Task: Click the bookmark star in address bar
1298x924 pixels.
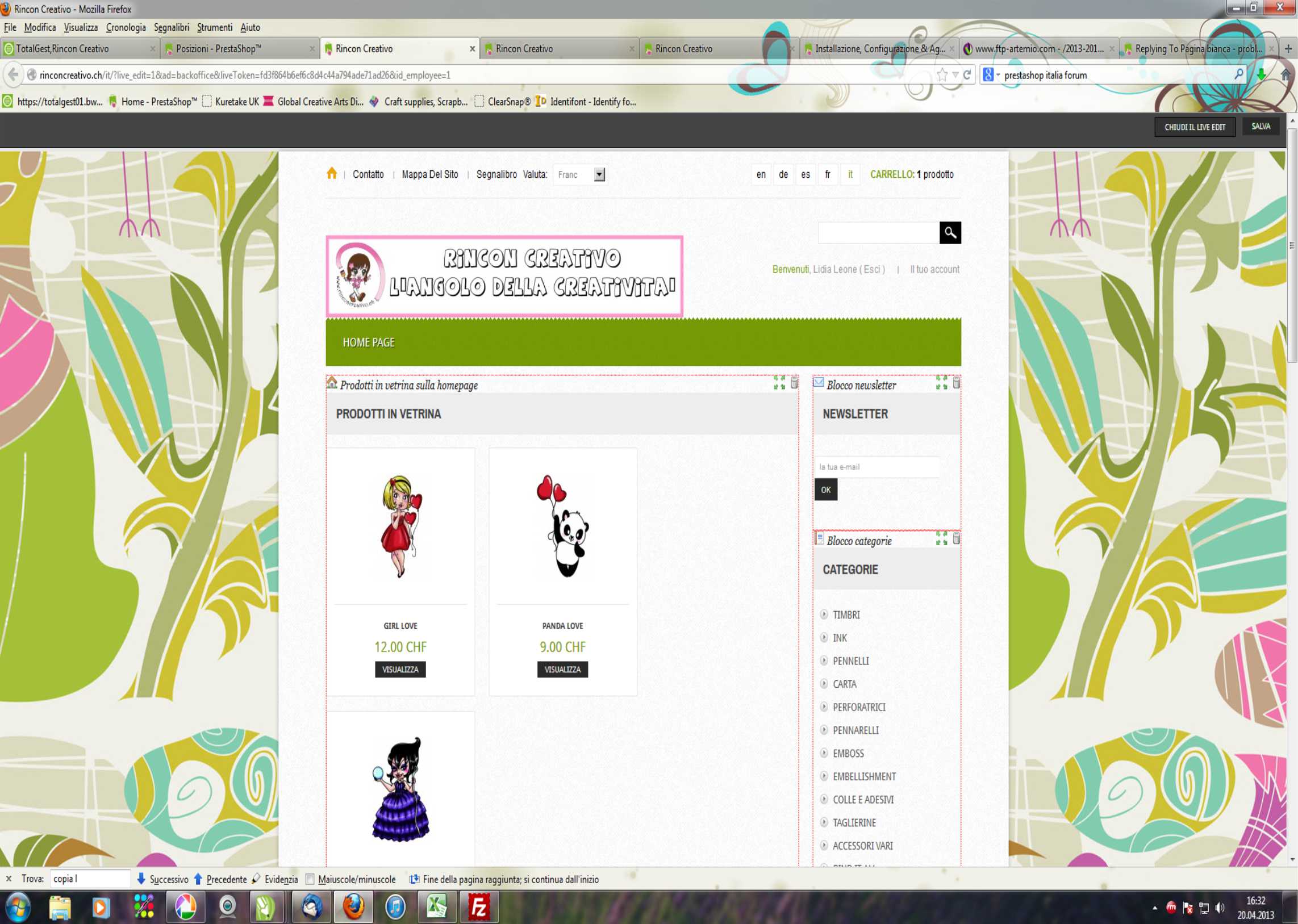Action: pos(942,74)
